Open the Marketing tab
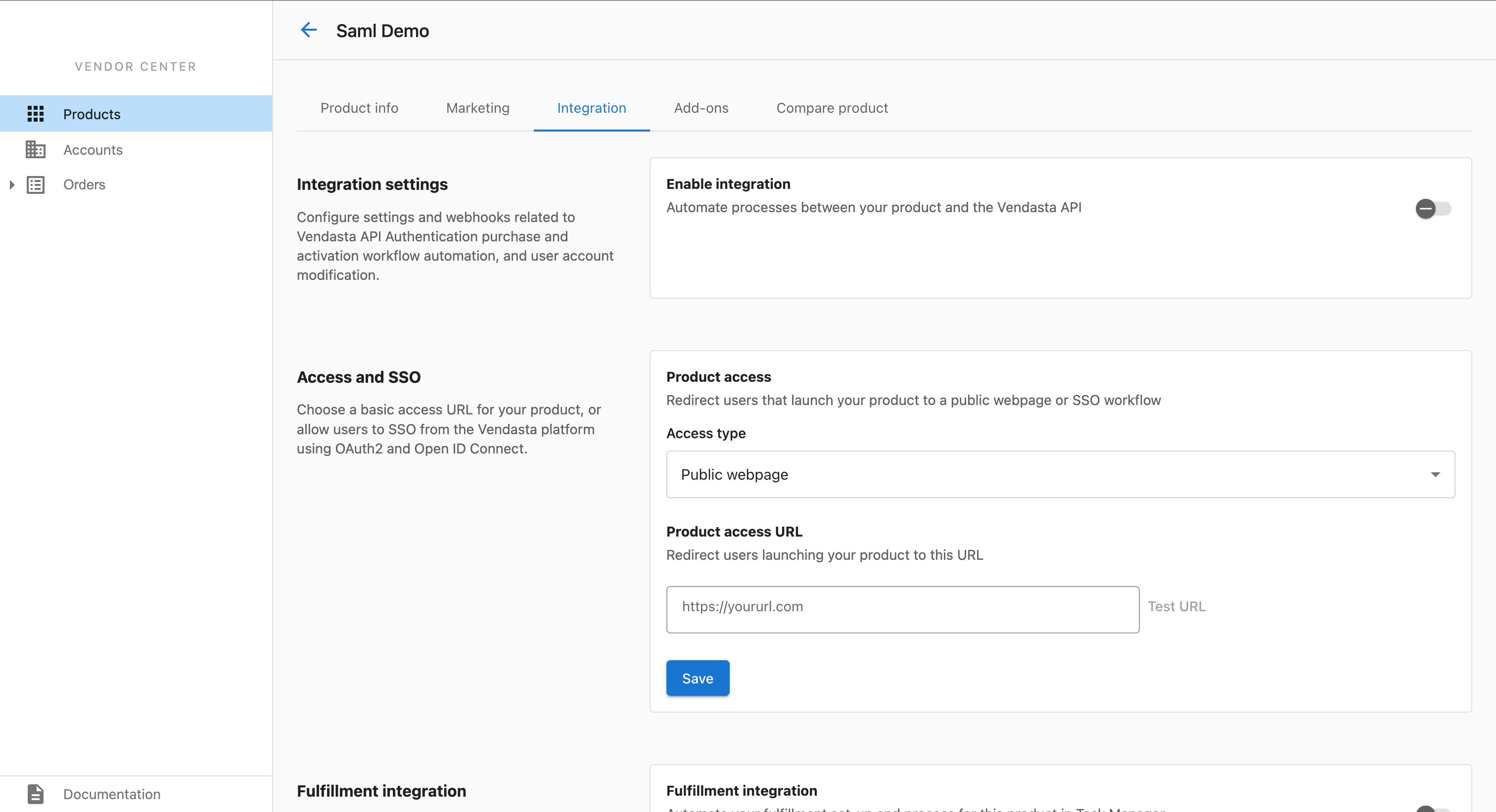 (478, 108)
